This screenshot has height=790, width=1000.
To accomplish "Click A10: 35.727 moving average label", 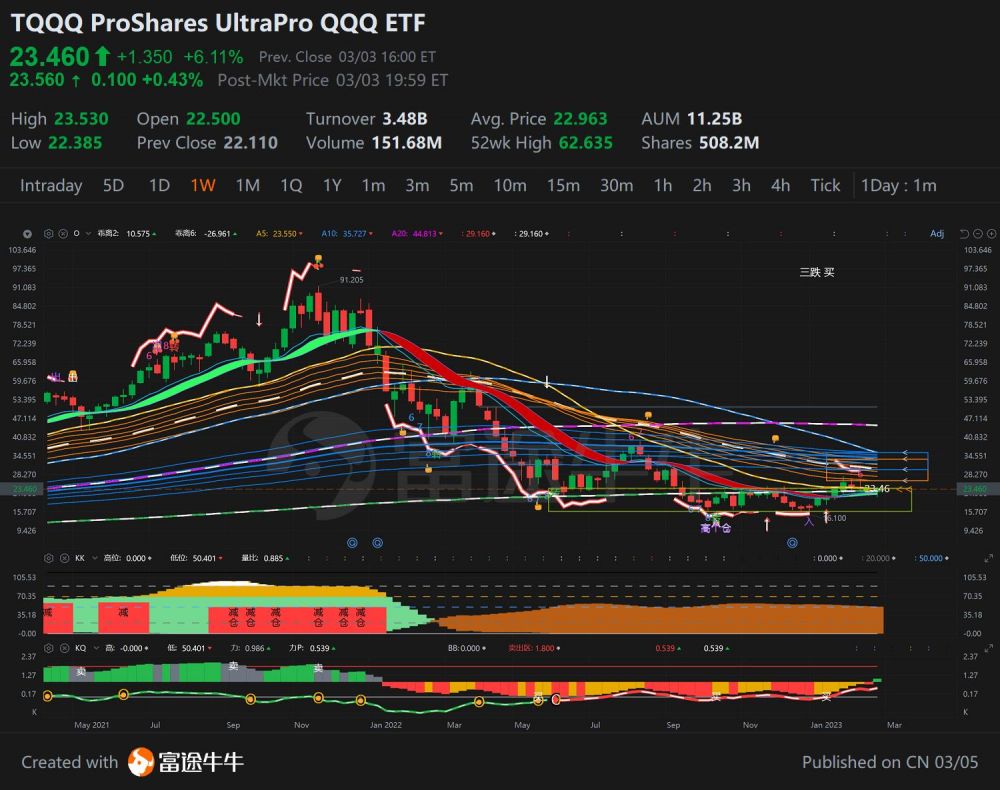I will 347,234.
